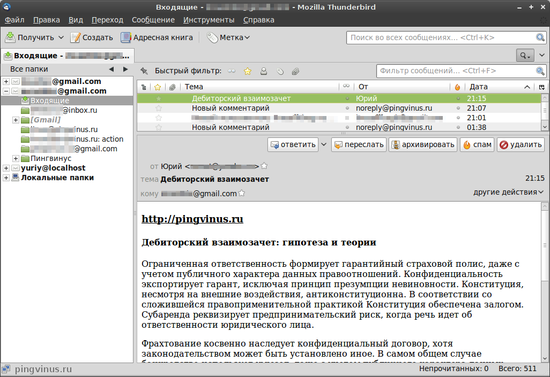
Task: Sort by read-status column header
Action: (x=347, y=87)
